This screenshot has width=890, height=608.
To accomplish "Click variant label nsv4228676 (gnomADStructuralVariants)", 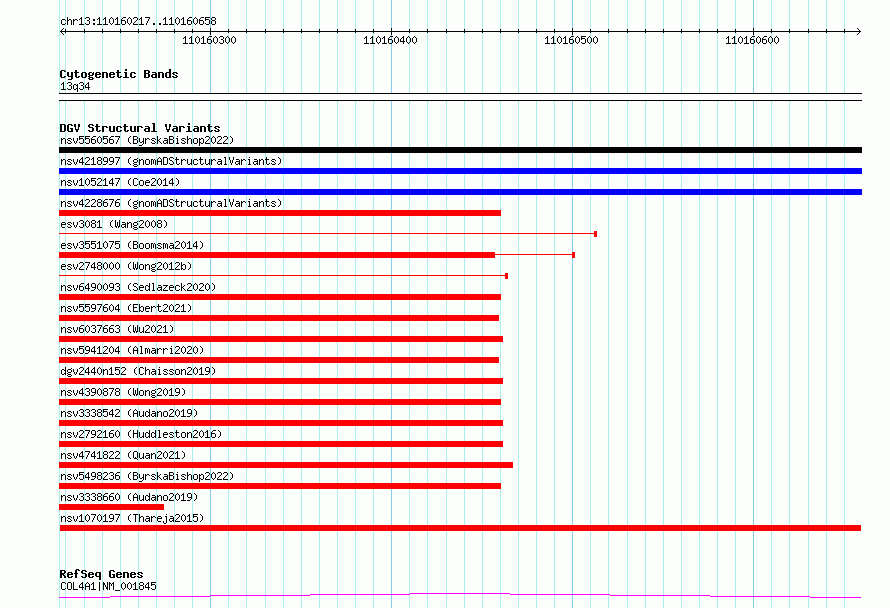I will [171, 203].
